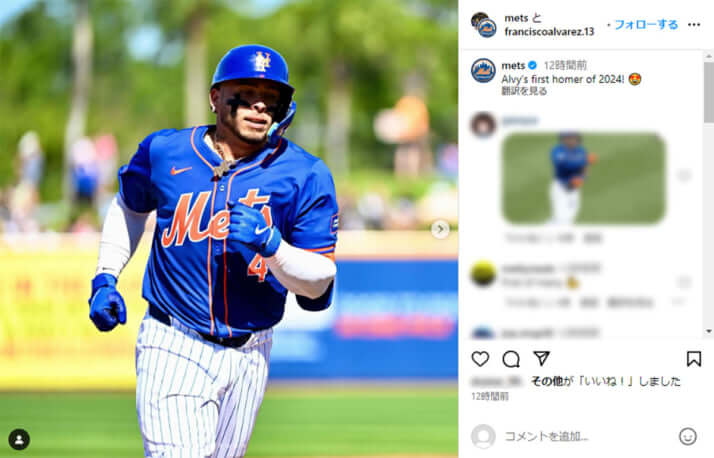The height and width of the screenshot is (458, 714).
Task: Share post with paper plane icon
Action: click(541, 359)
